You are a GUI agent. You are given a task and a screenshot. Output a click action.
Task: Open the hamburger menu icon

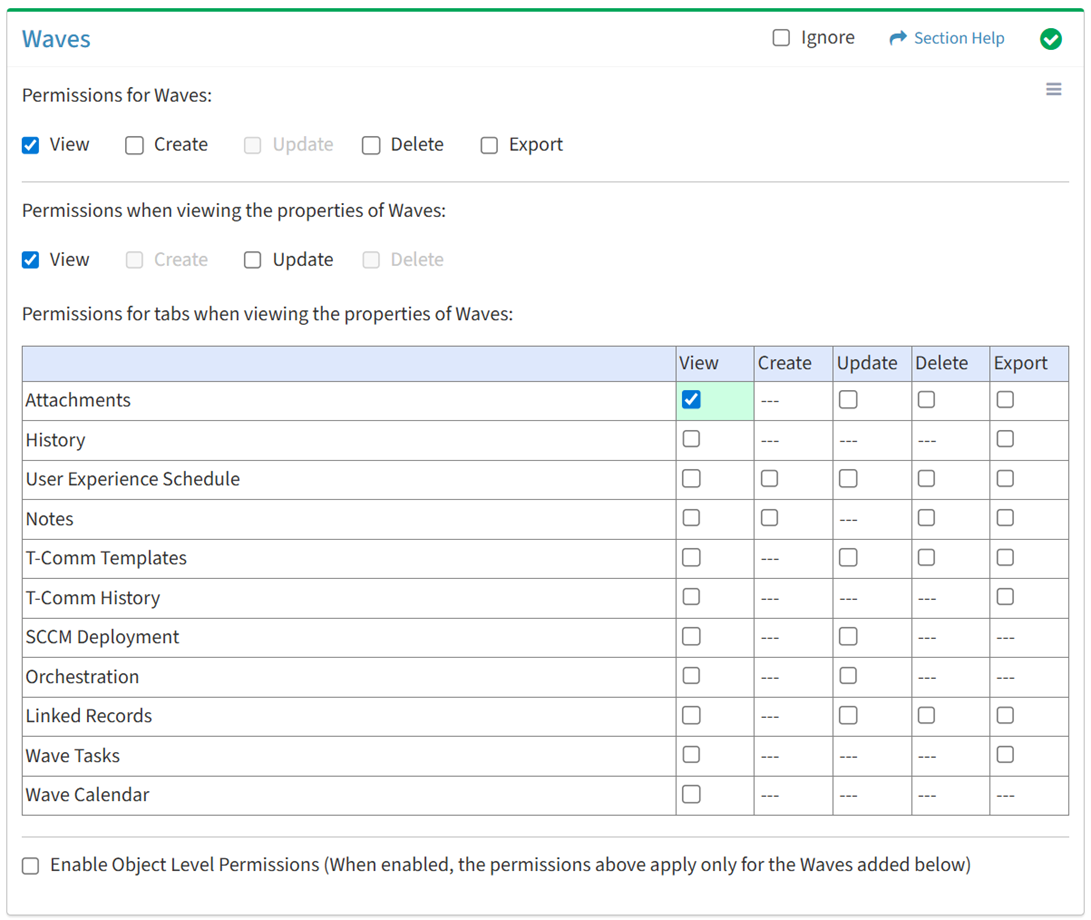1053,90
